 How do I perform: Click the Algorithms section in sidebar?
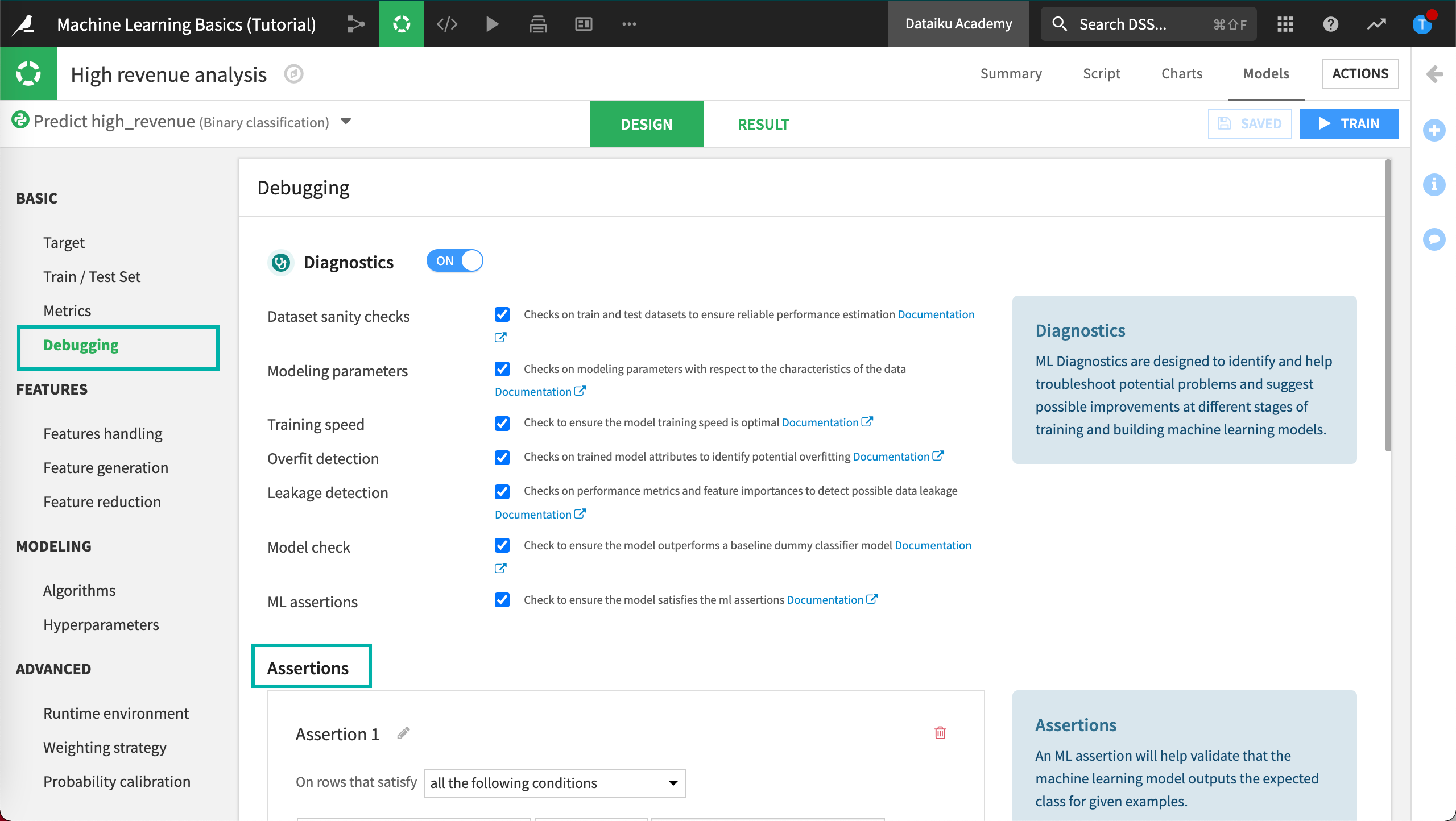[x=78, y=590]
